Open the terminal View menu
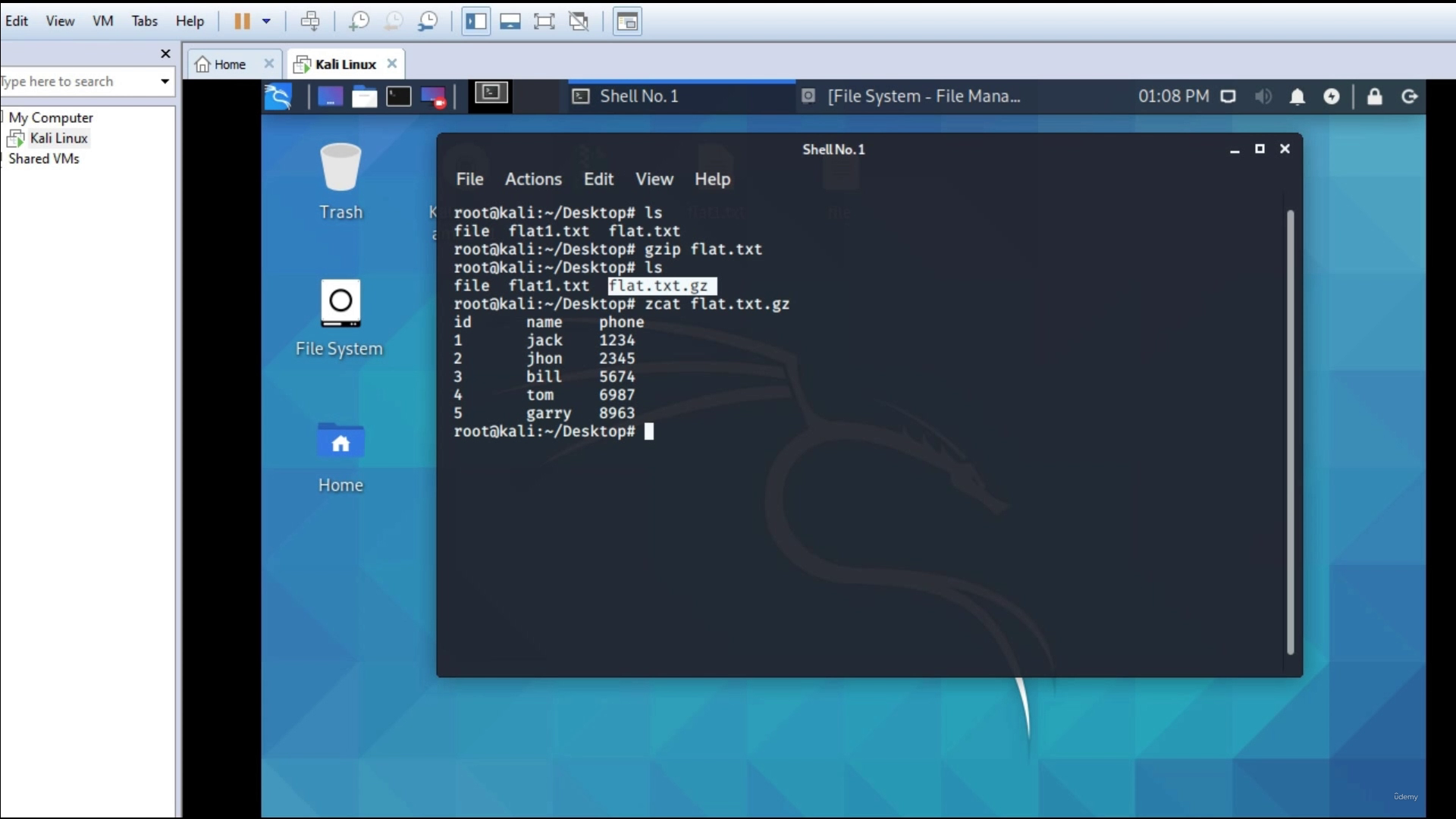1456x819 pixels. [x=654, y=179]
